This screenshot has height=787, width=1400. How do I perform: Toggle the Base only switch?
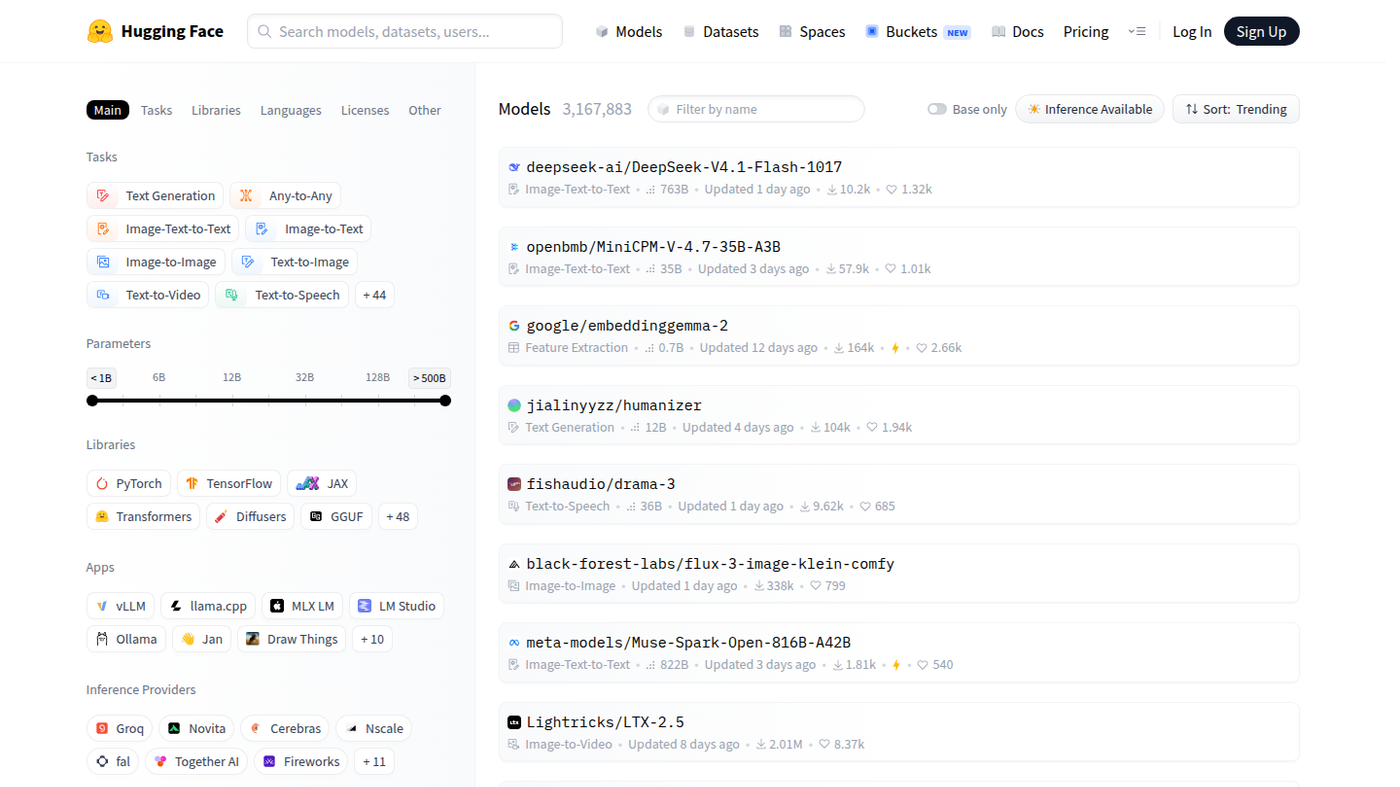pyautogui.click(x=937, y=109)
